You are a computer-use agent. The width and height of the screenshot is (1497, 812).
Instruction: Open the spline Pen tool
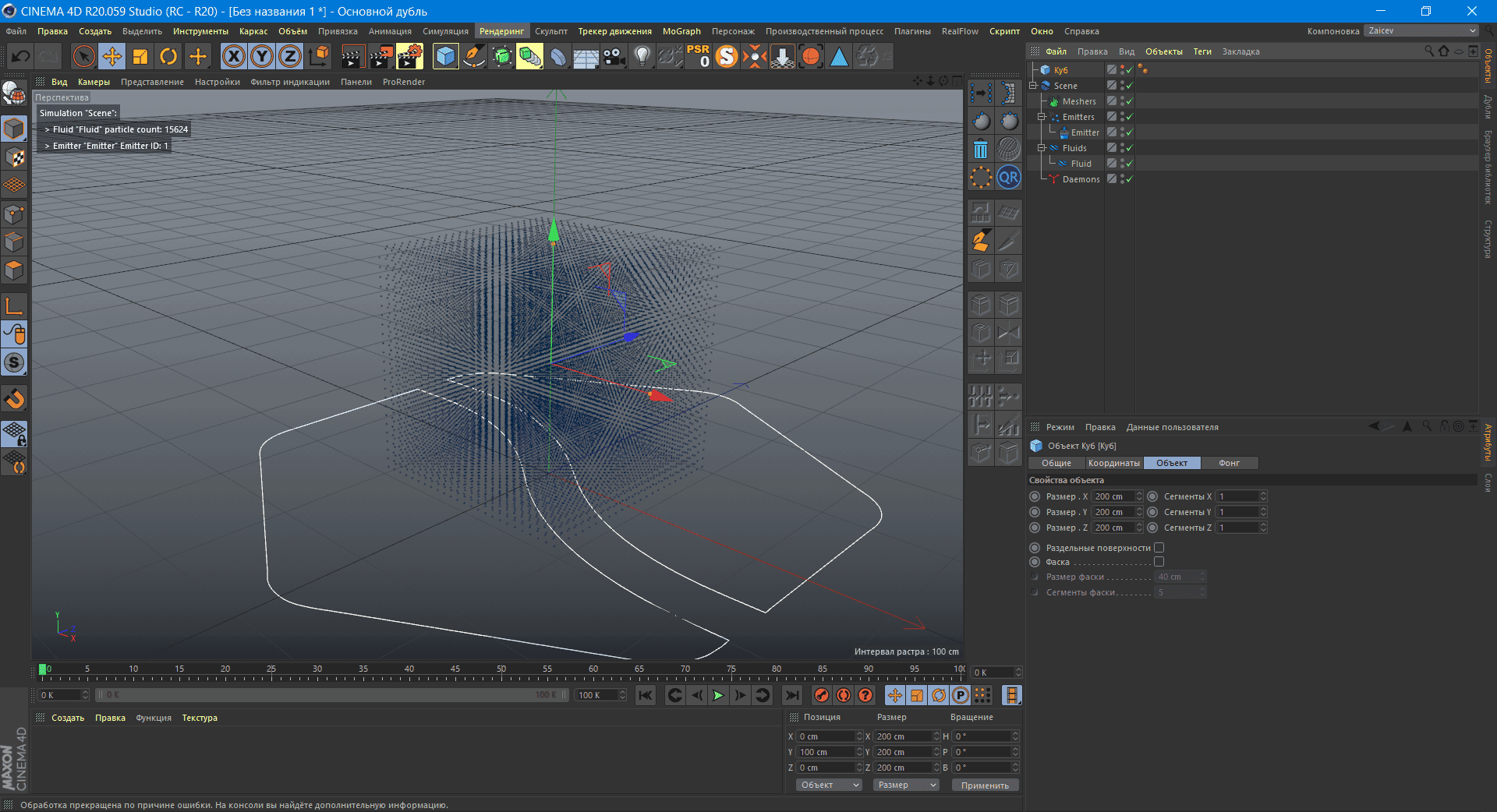(x=473, y=56)
